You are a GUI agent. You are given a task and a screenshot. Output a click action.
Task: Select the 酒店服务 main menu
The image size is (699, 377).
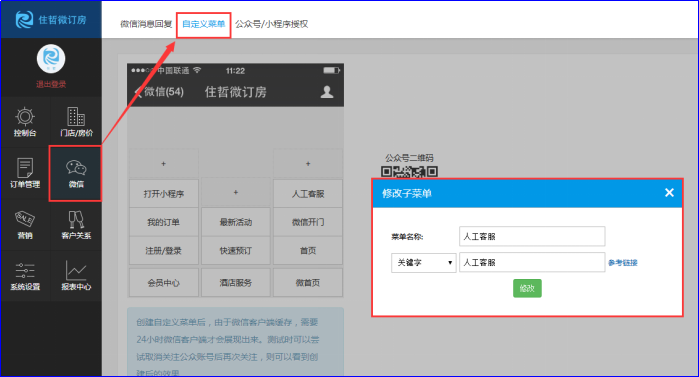click(236, 283)
